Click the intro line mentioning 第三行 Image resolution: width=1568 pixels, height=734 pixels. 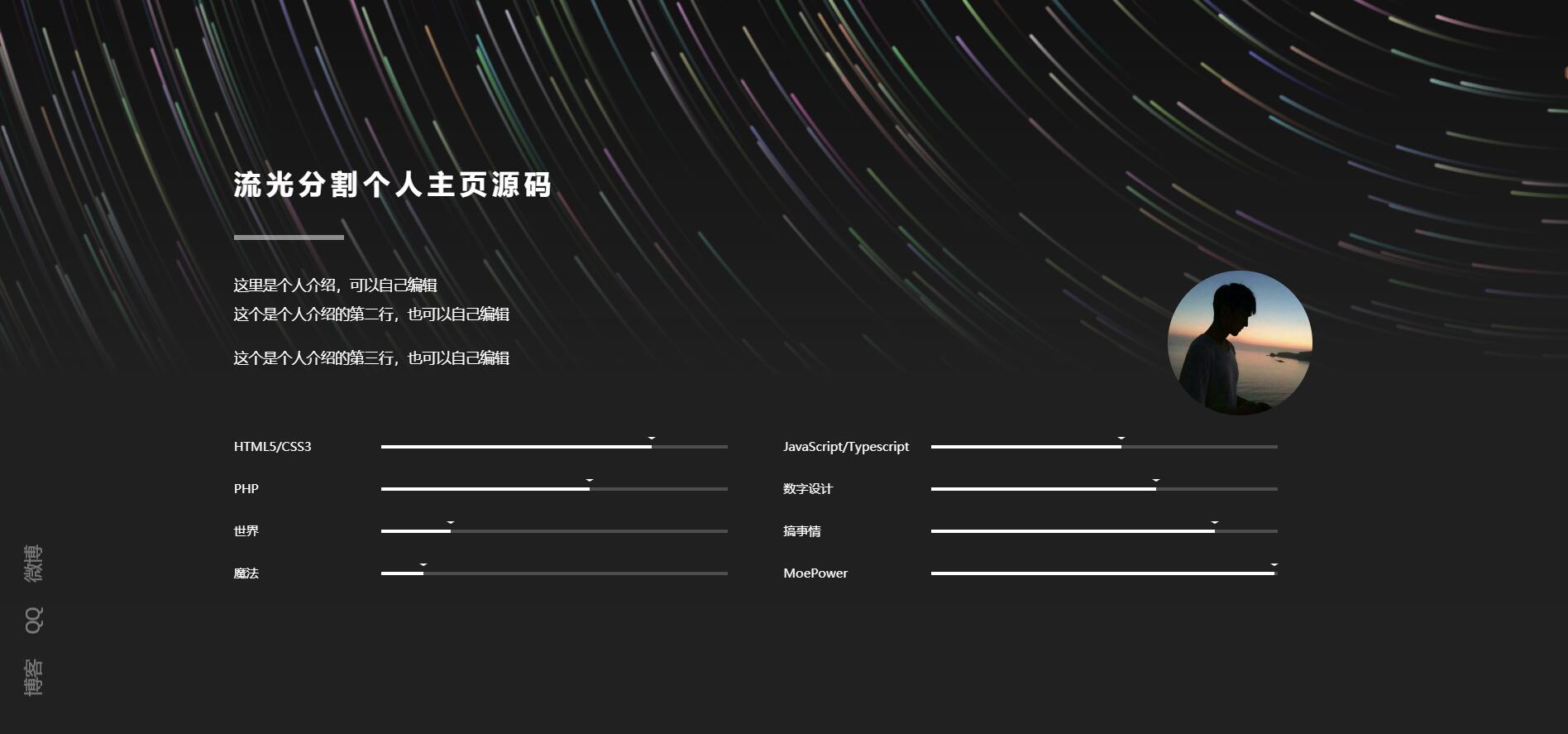click(x=371, y=358)
